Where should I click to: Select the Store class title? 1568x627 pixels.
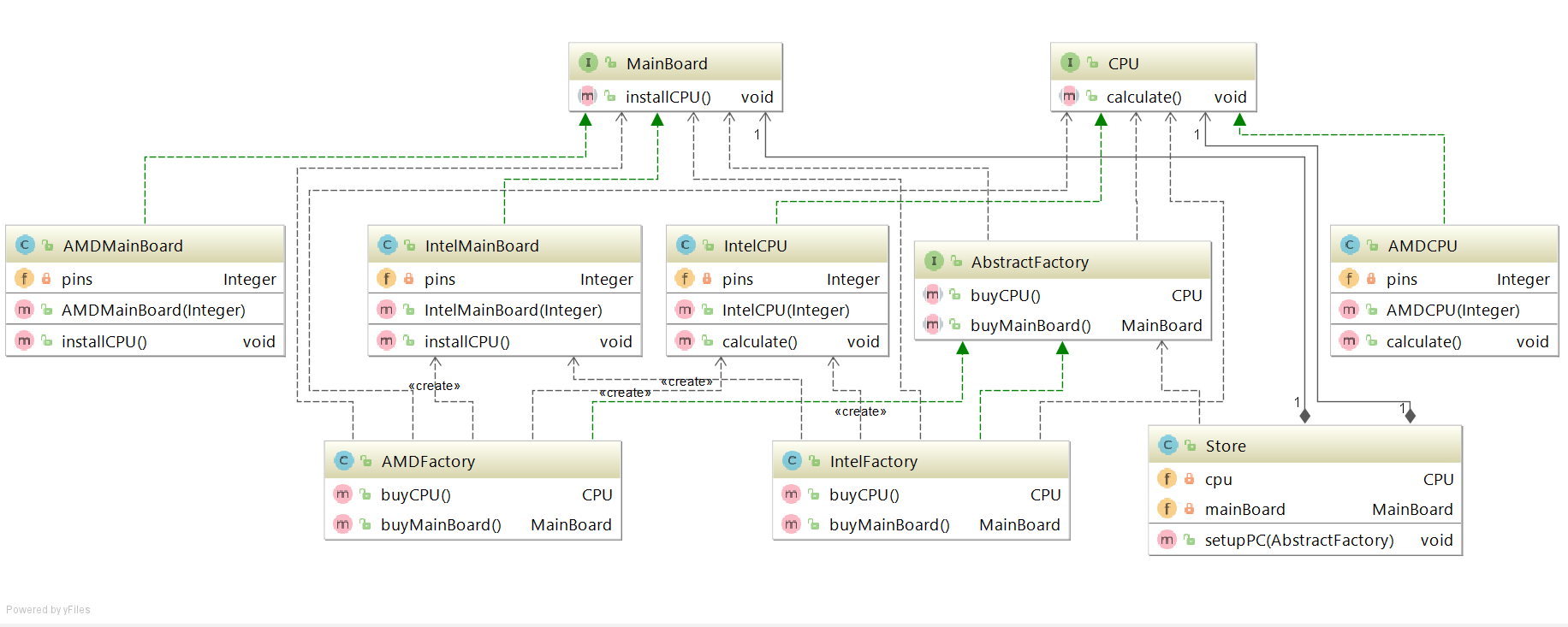(1226, 447)
